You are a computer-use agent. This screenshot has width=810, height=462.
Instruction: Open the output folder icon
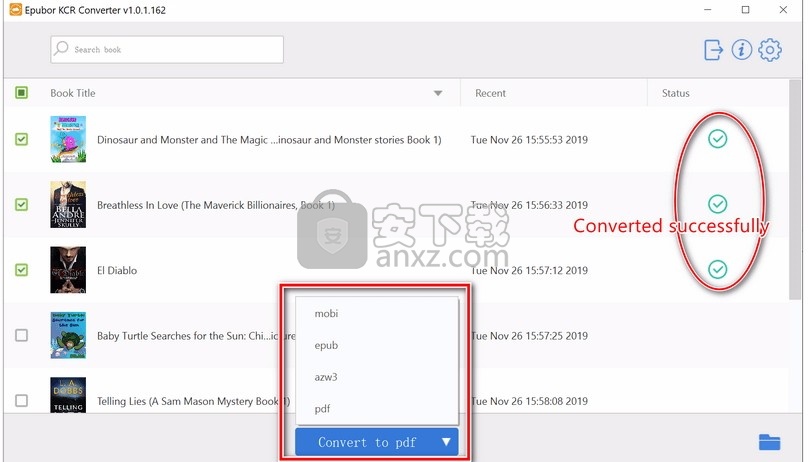pos(769,442)
